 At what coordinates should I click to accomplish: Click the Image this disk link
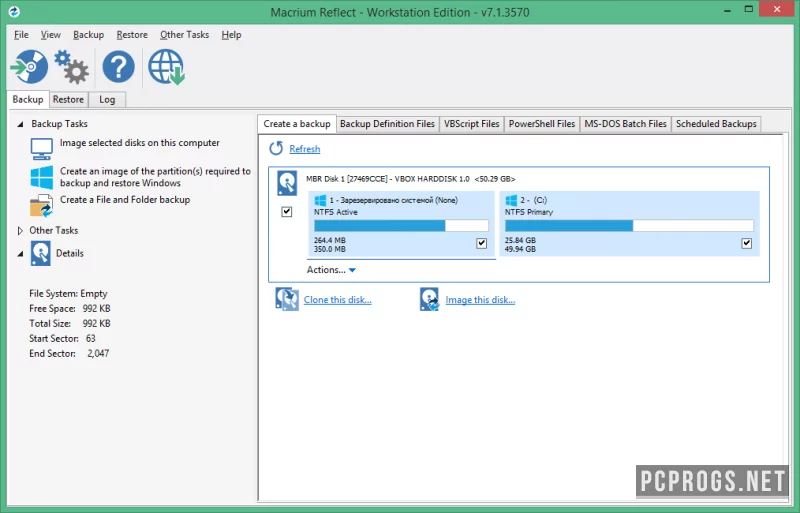(x=480, y=300)
